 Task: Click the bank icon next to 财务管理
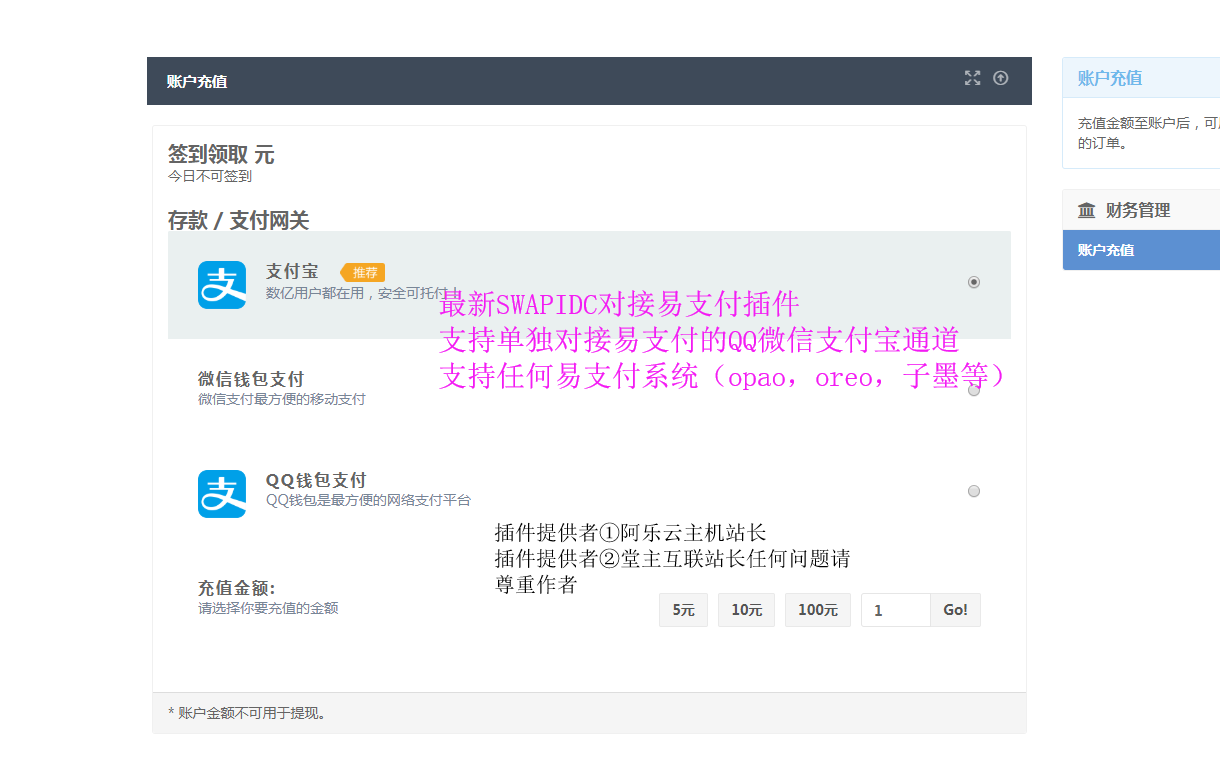tap(1087, 210)
